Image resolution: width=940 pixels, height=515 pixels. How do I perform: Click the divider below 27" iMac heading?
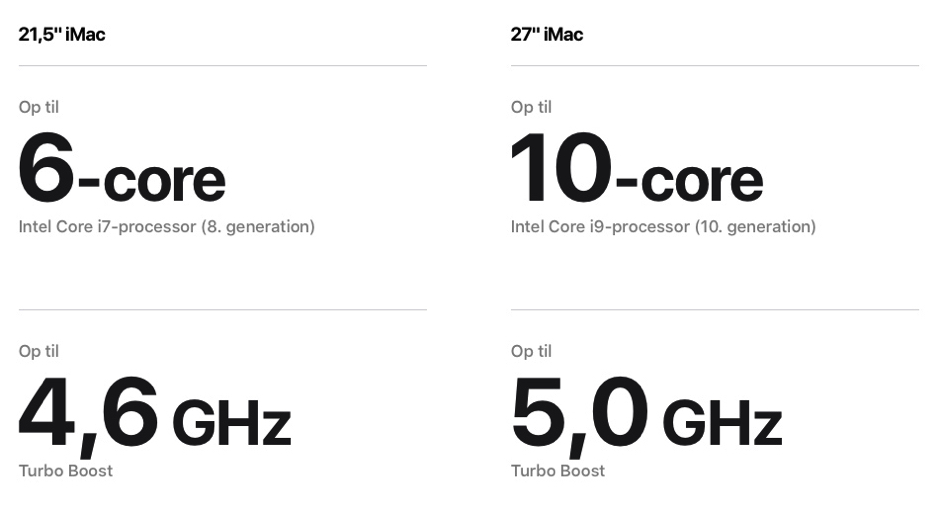pyautogui.click(x=714, y=66)
